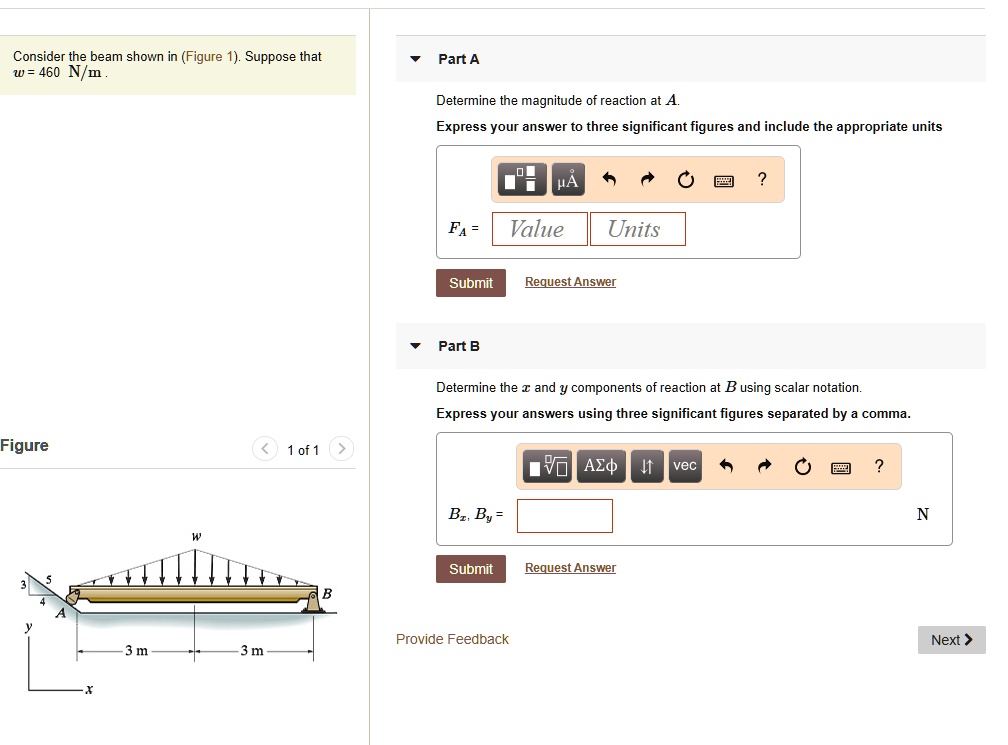
Task: Show keyboard shortcuts in Part A toolbar
Action: point(724,181)
